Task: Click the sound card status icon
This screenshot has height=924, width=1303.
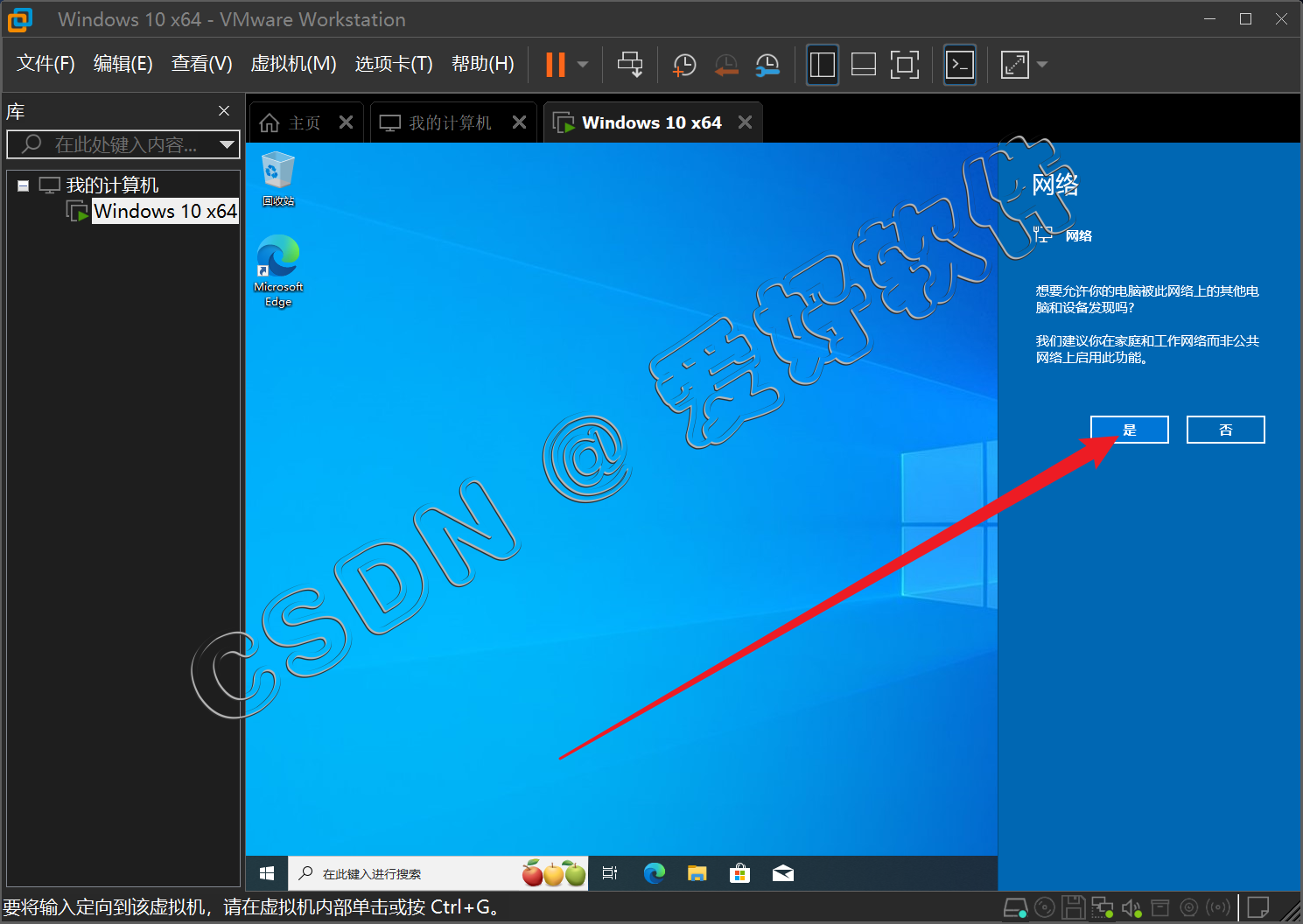Action: point(1131,907)
